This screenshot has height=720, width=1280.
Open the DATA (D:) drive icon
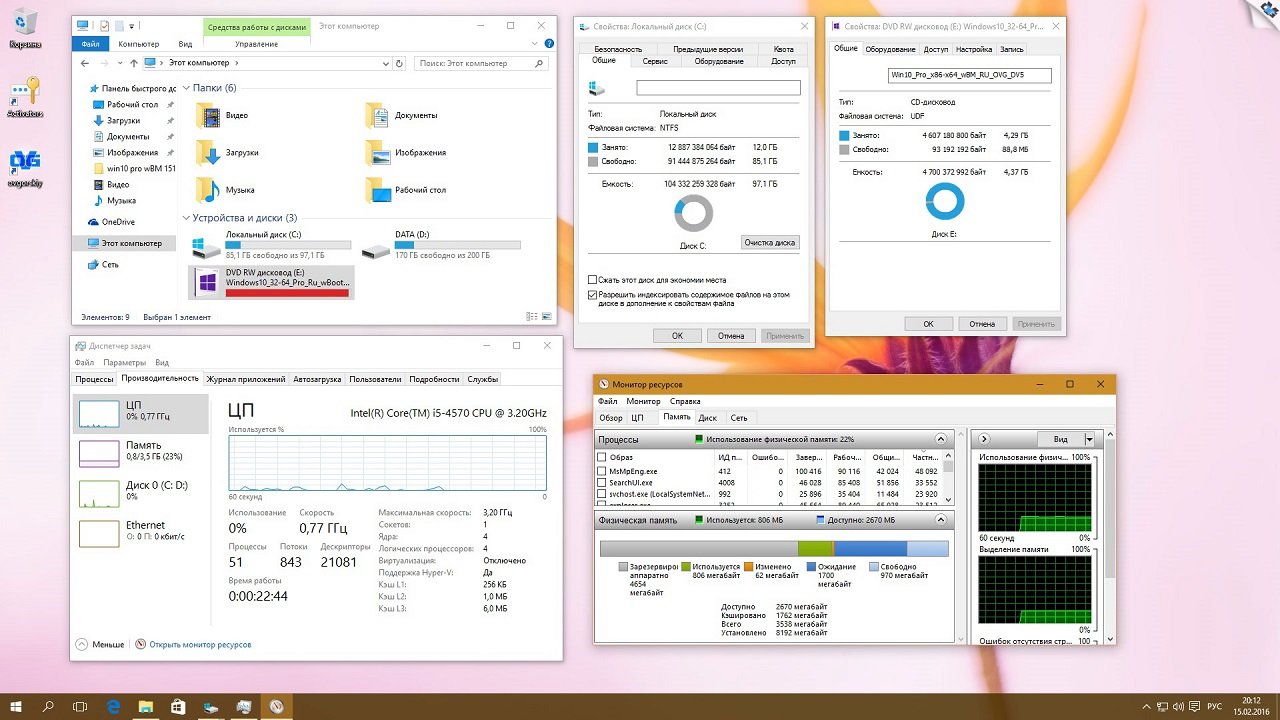(375, 243)
